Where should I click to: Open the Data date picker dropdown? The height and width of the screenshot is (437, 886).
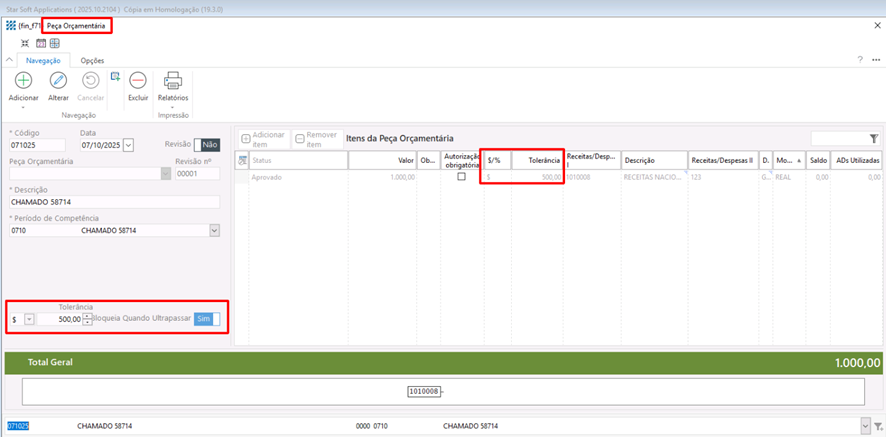[x=128, y=145]
